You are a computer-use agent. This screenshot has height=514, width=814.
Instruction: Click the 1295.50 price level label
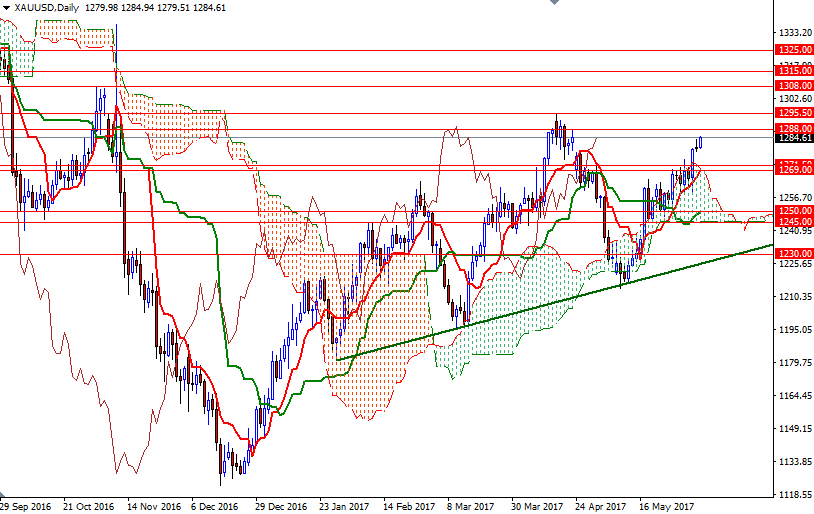tap(793, 114)
